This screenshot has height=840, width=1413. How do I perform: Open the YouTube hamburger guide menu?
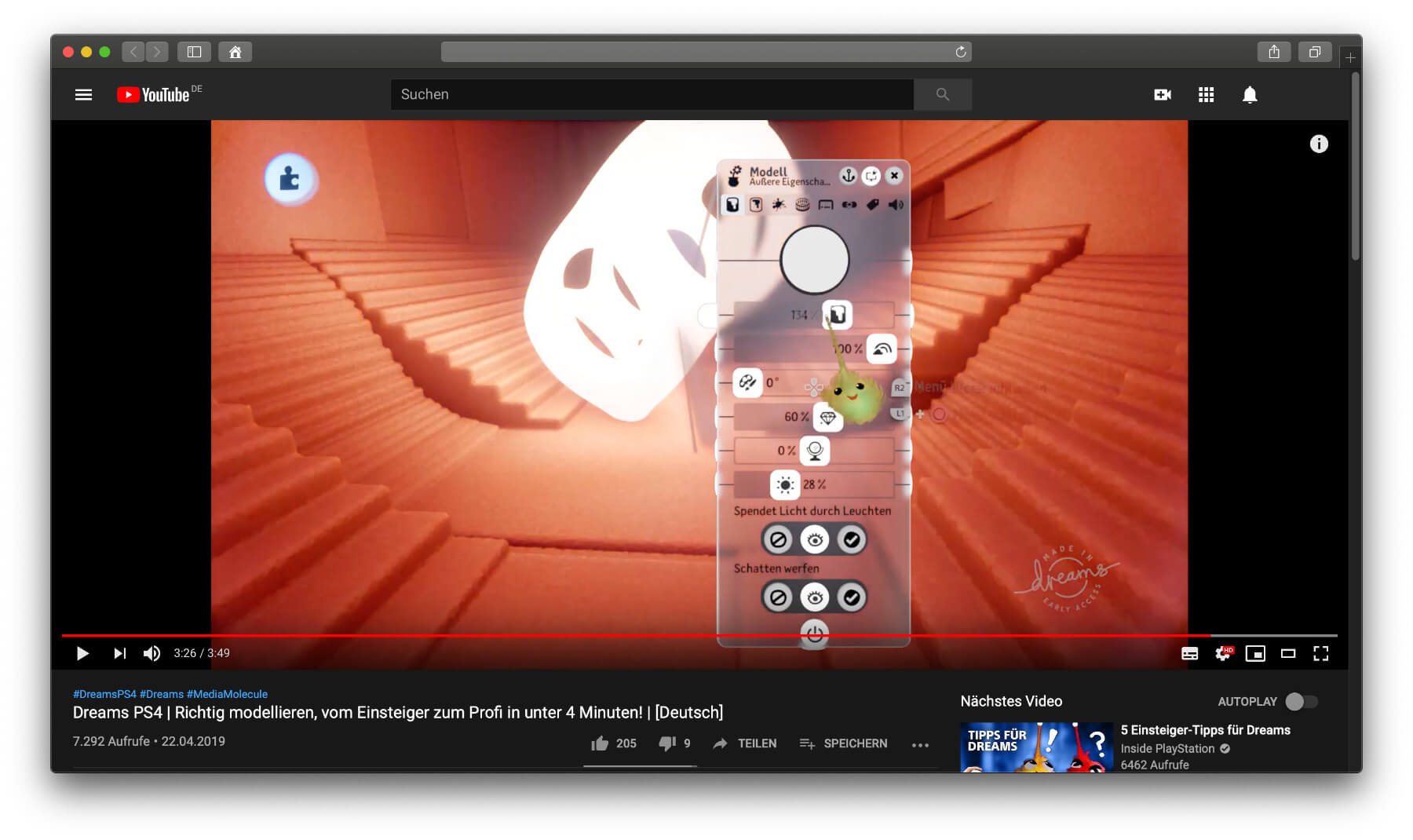83,95
